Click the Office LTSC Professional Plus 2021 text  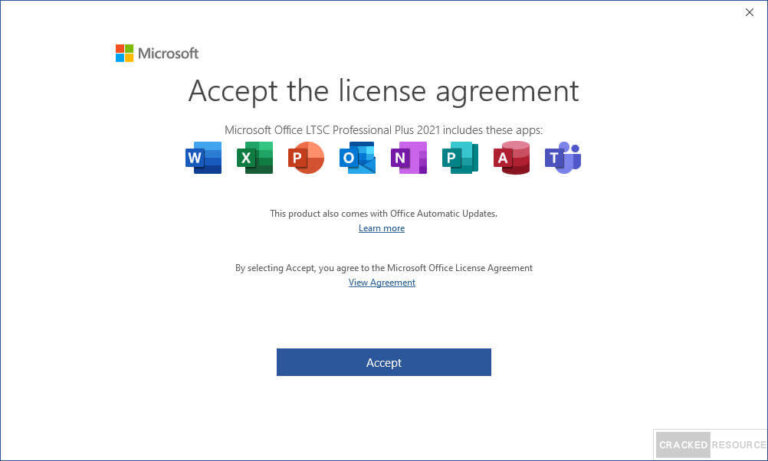point(383,130)
